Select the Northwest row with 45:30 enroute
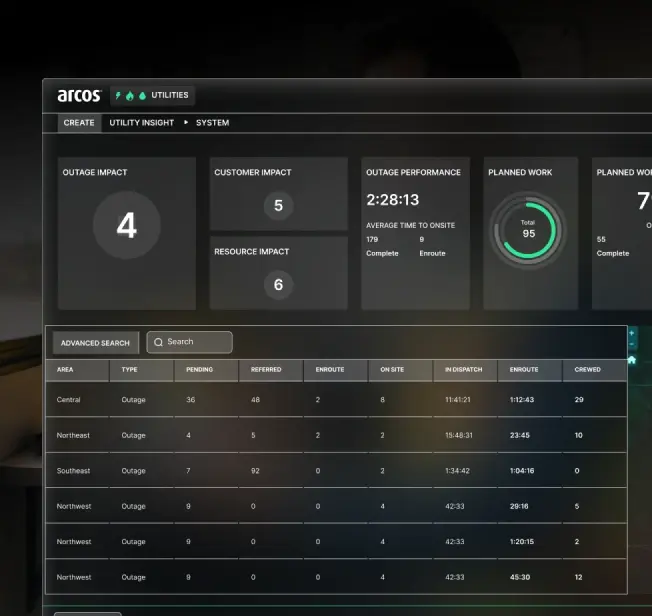Screen dimensions: 652x616 click(x=336, y=577)
